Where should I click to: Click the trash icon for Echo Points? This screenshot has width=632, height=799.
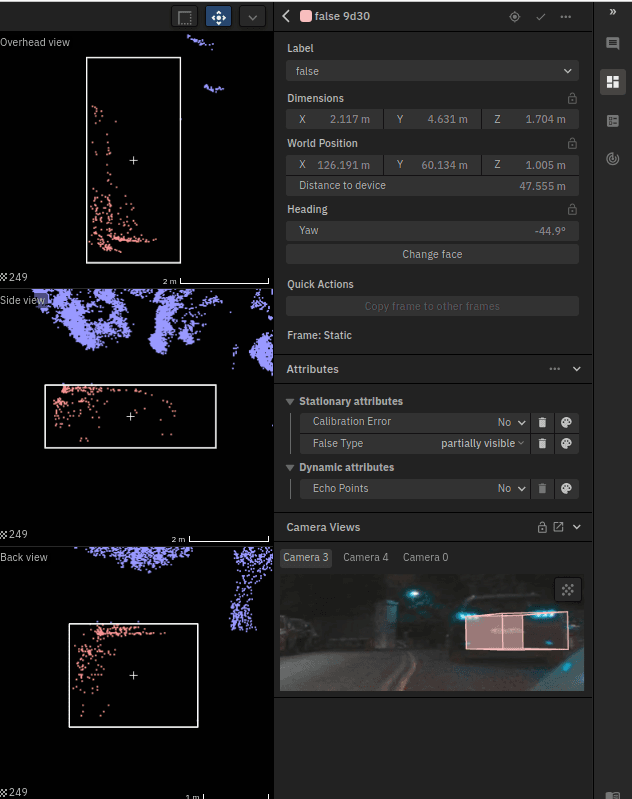click(542, 489)
